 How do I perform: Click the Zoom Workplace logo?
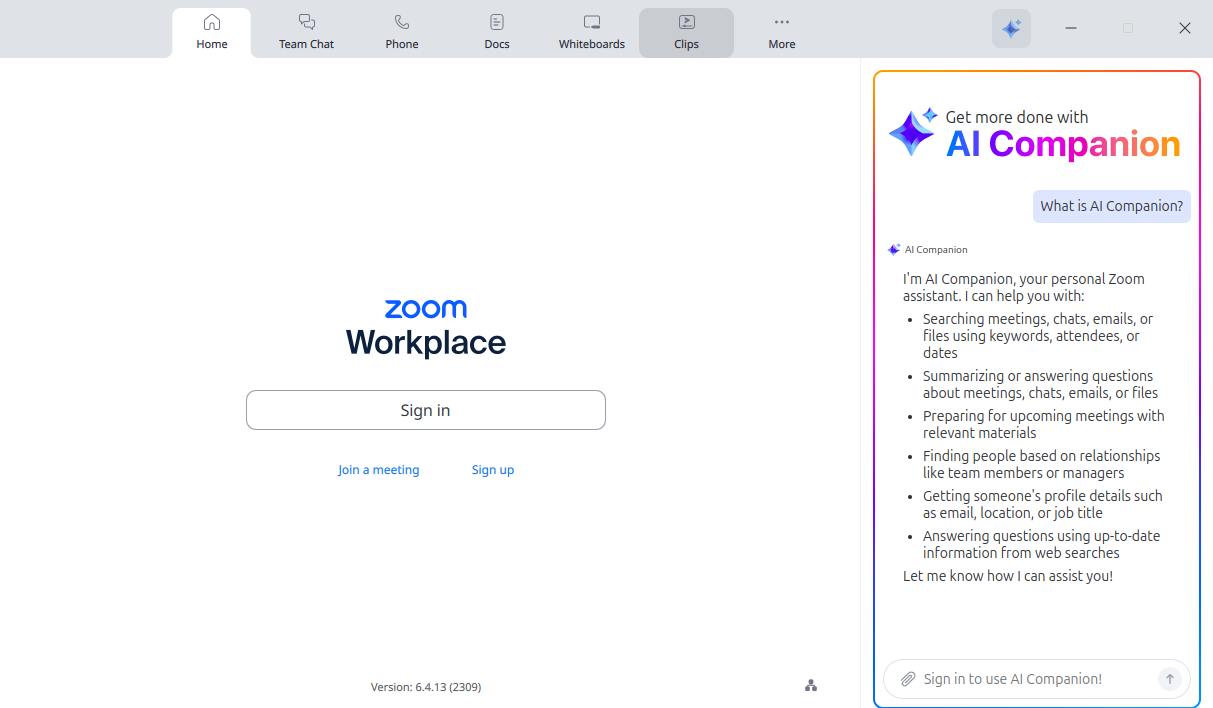click(426, 327)
